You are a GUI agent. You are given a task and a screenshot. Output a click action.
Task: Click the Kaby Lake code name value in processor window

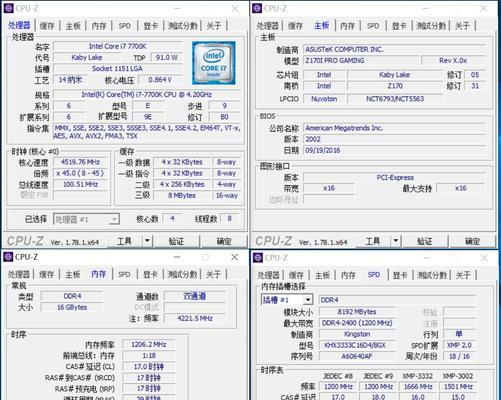(87, 57)
